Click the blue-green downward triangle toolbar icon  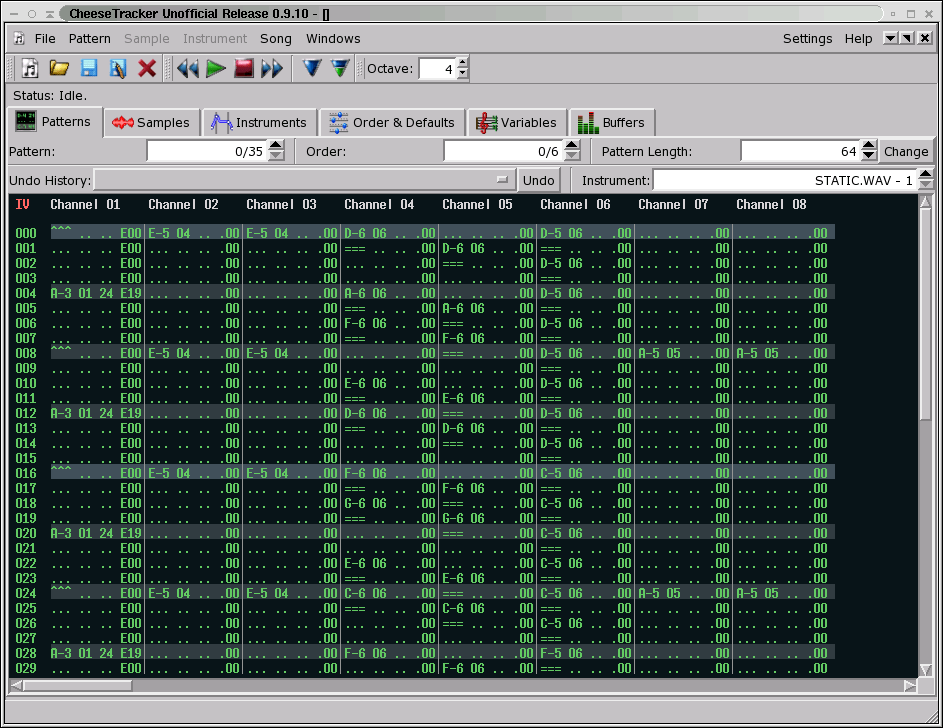click(341, 69)
